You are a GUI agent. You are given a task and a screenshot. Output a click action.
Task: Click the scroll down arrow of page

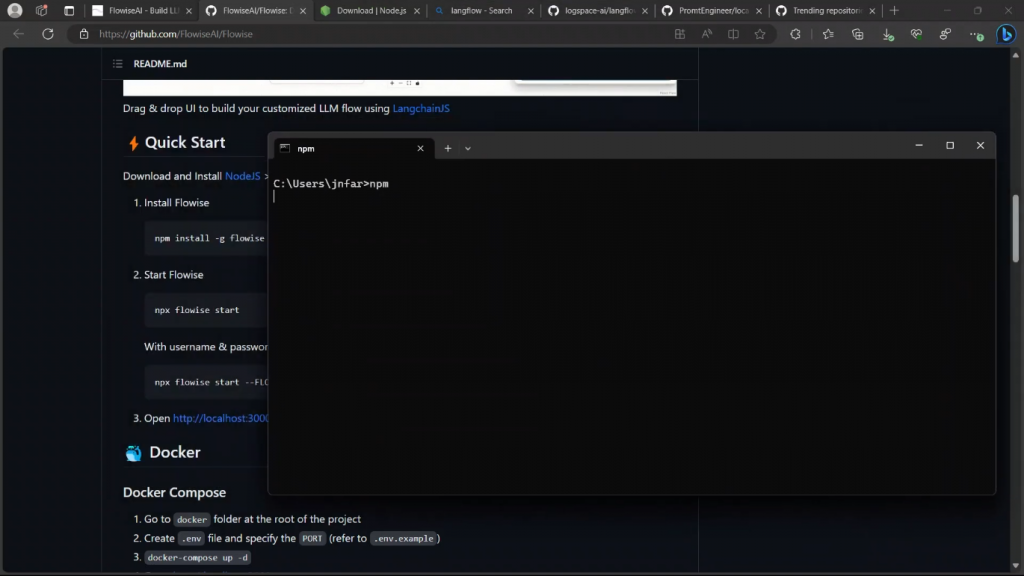coord(1016,566)
